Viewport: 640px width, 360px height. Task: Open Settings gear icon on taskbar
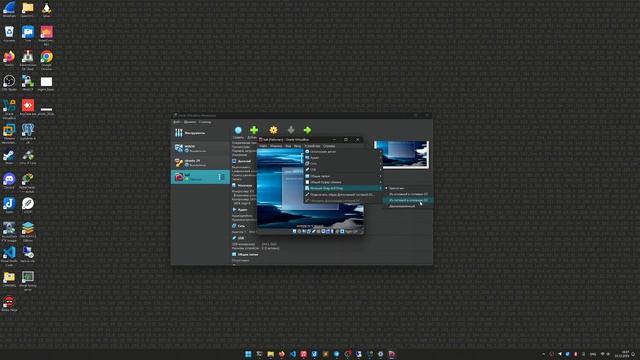pos(380,354)
